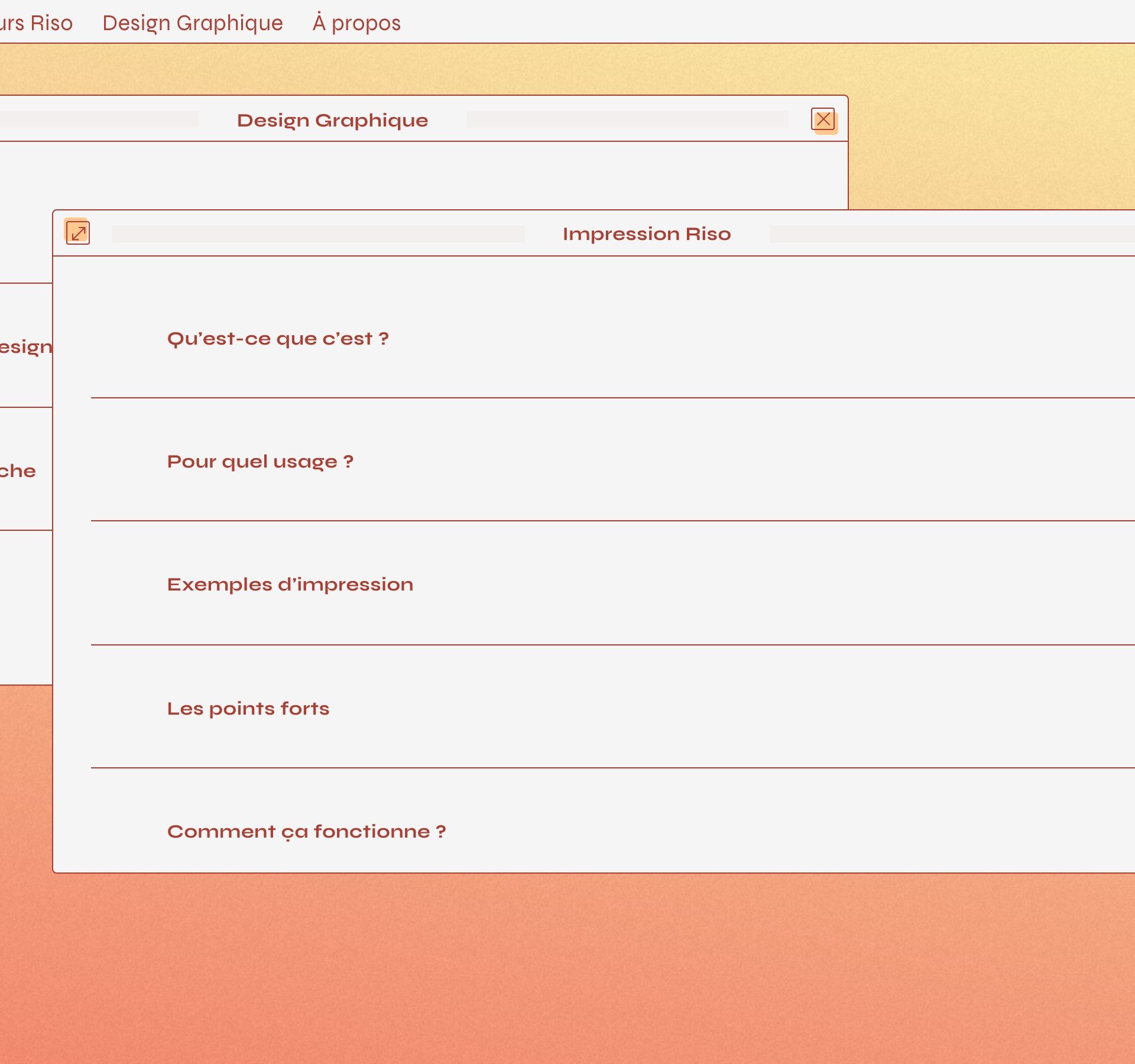Screen dimensions: 1135x1064
Task: Click gray strip left of Design Graphique title
Action: 99,120
